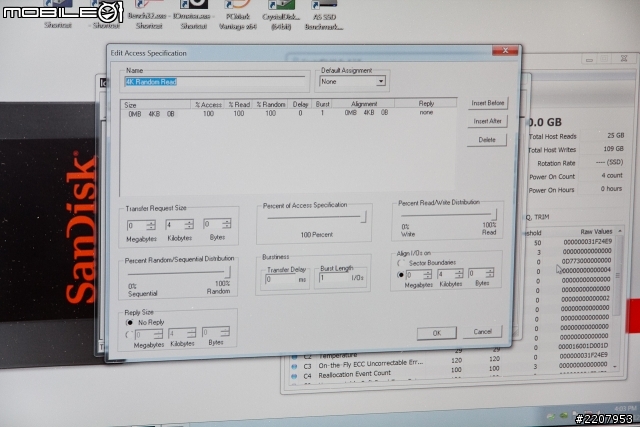Click the % Read column header
640x427 pixels.
[x=239, y=105]
